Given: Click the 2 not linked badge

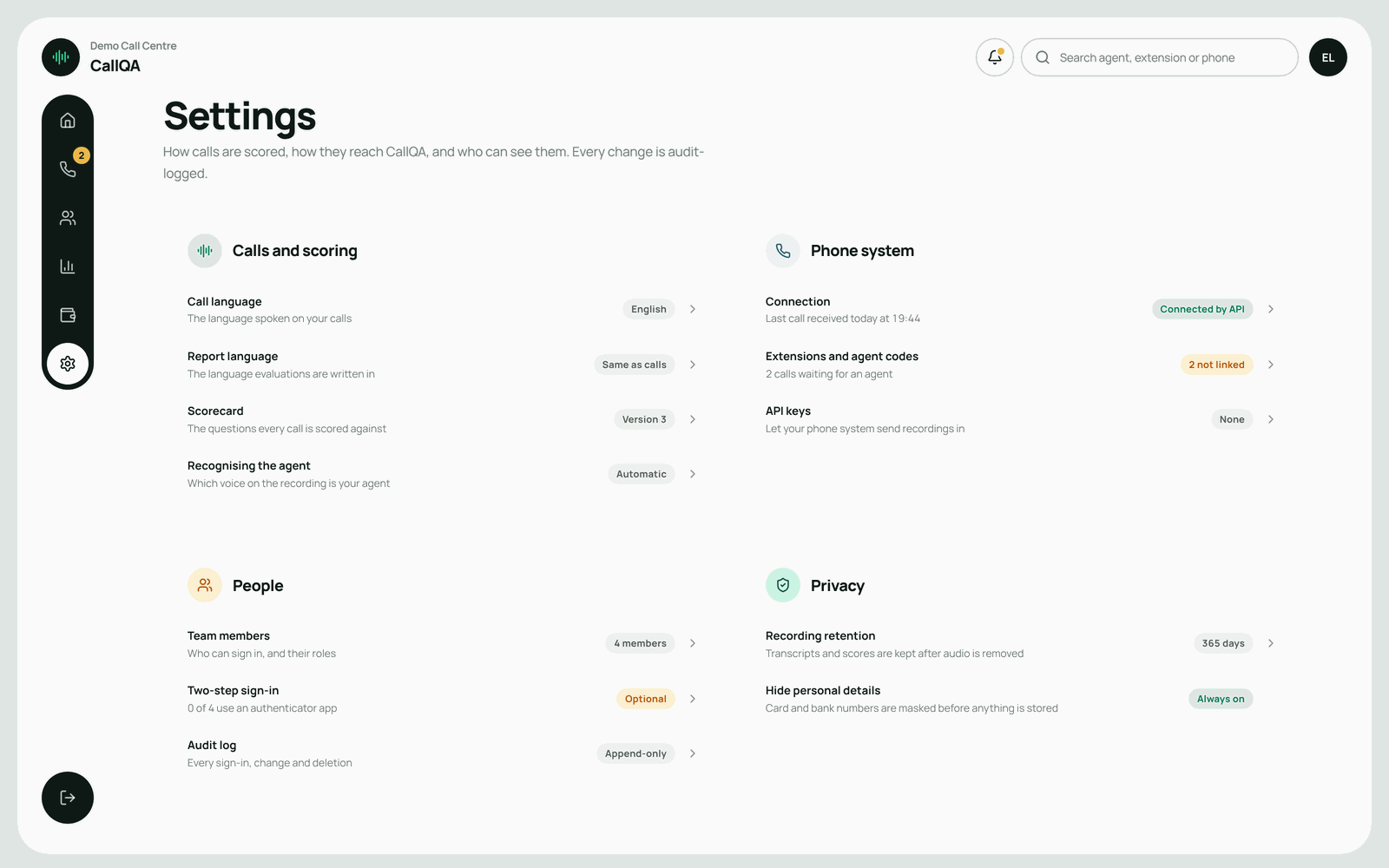Looking at the screenshot, I should pos(1216,365).
